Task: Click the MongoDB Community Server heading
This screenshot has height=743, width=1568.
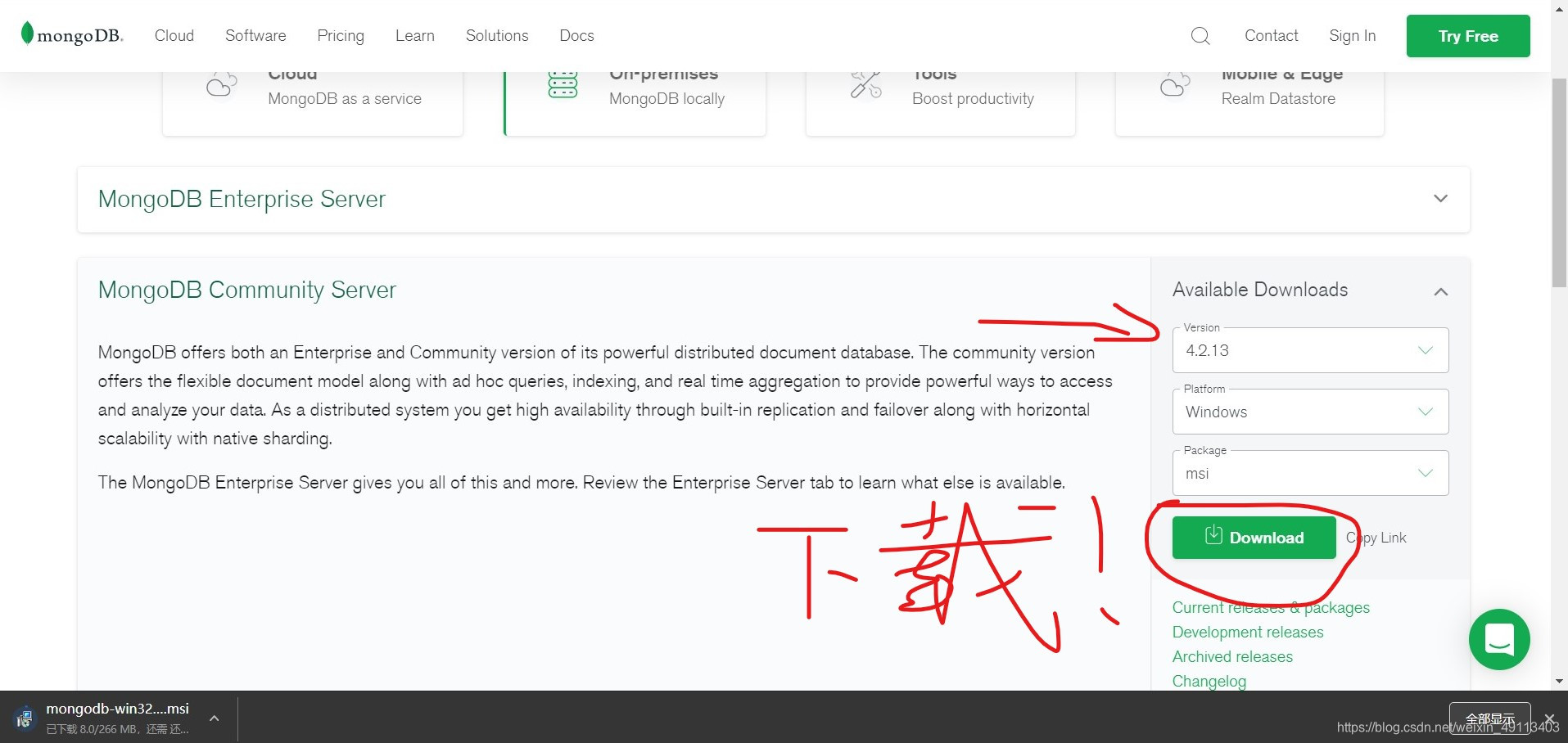Action: (247, 290)
